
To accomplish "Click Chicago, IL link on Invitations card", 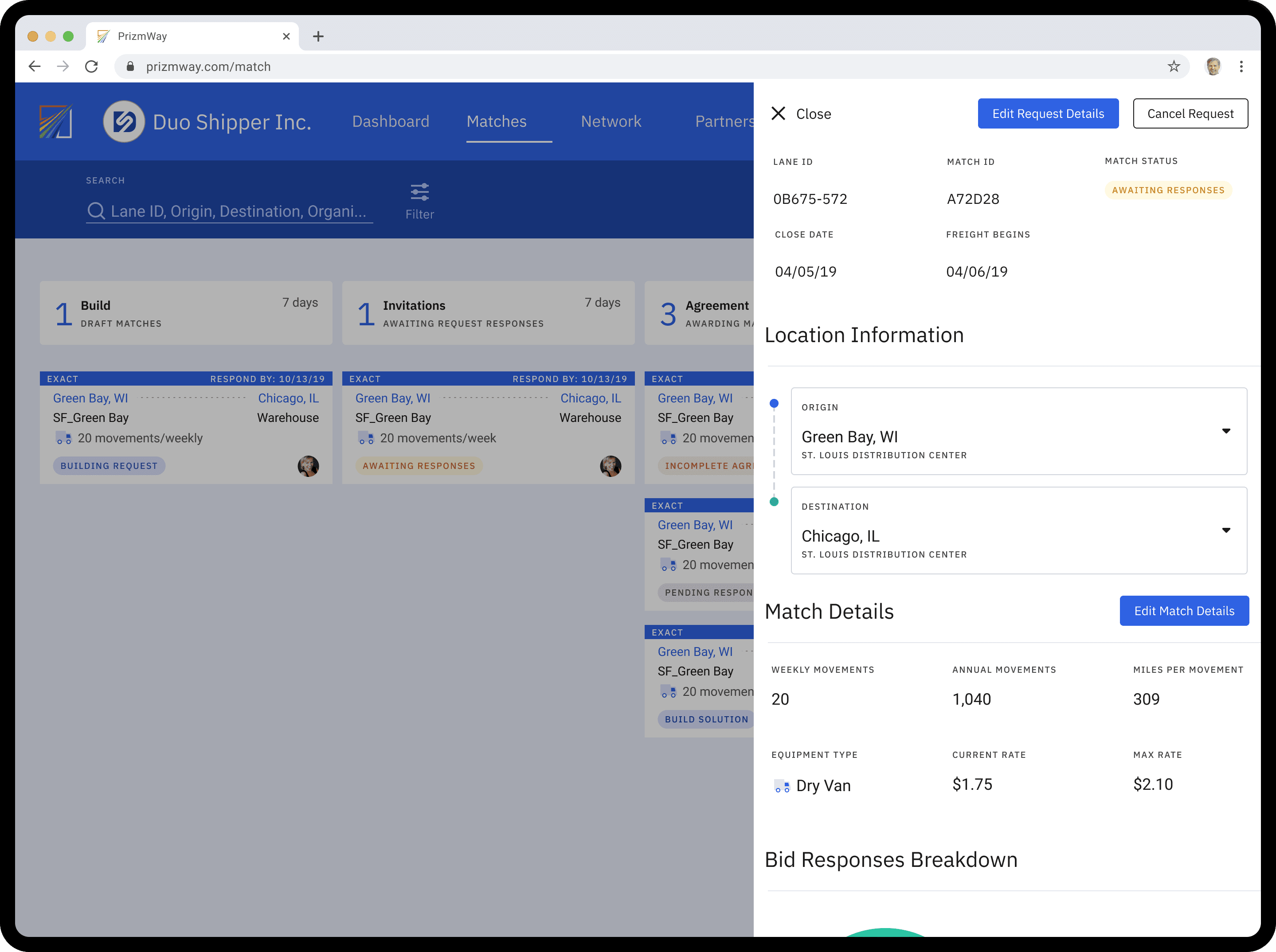I will coord(591,398).
